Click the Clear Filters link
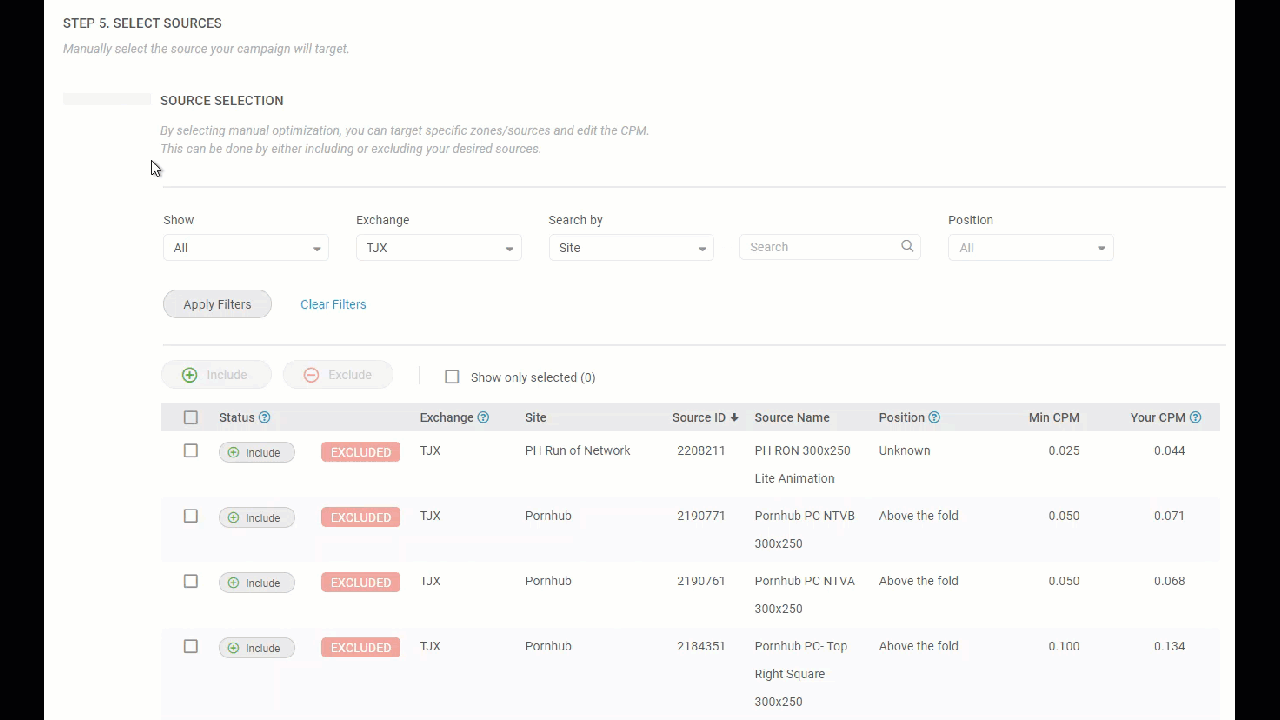1280x720 pixels. pos(333,305)
